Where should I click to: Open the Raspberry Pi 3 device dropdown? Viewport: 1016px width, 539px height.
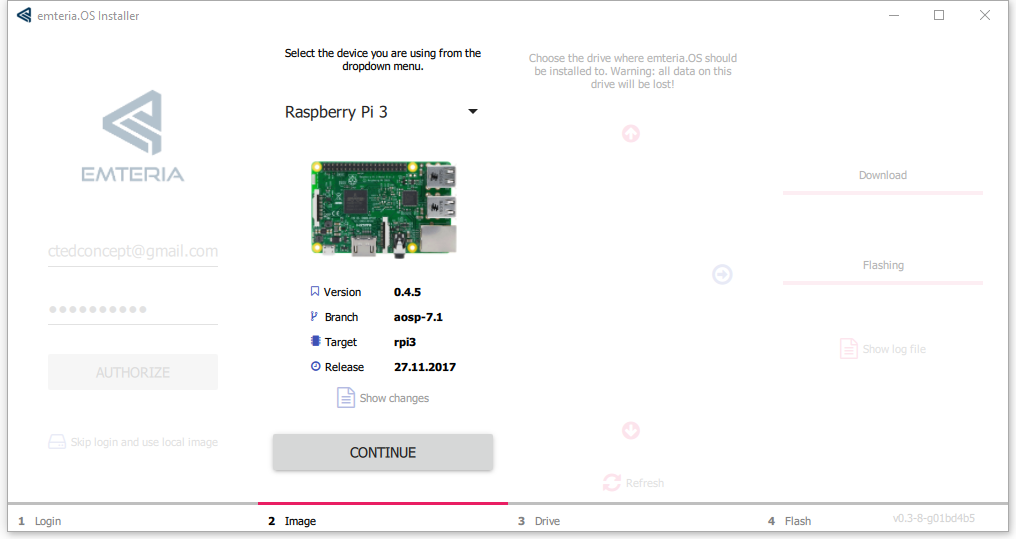[381, 112]
